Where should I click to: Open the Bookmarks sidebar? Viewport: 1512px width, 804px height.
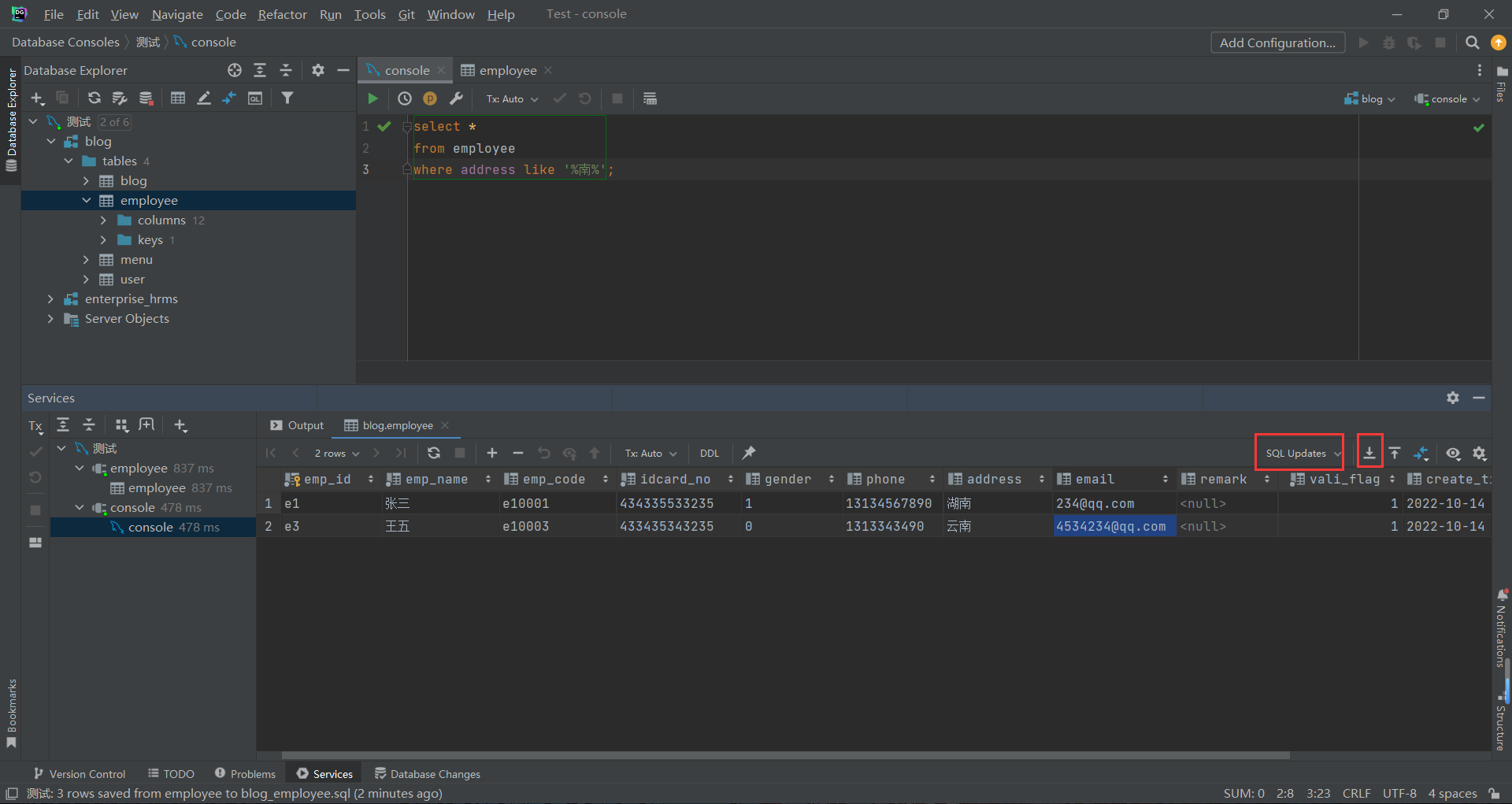[11, 713]
